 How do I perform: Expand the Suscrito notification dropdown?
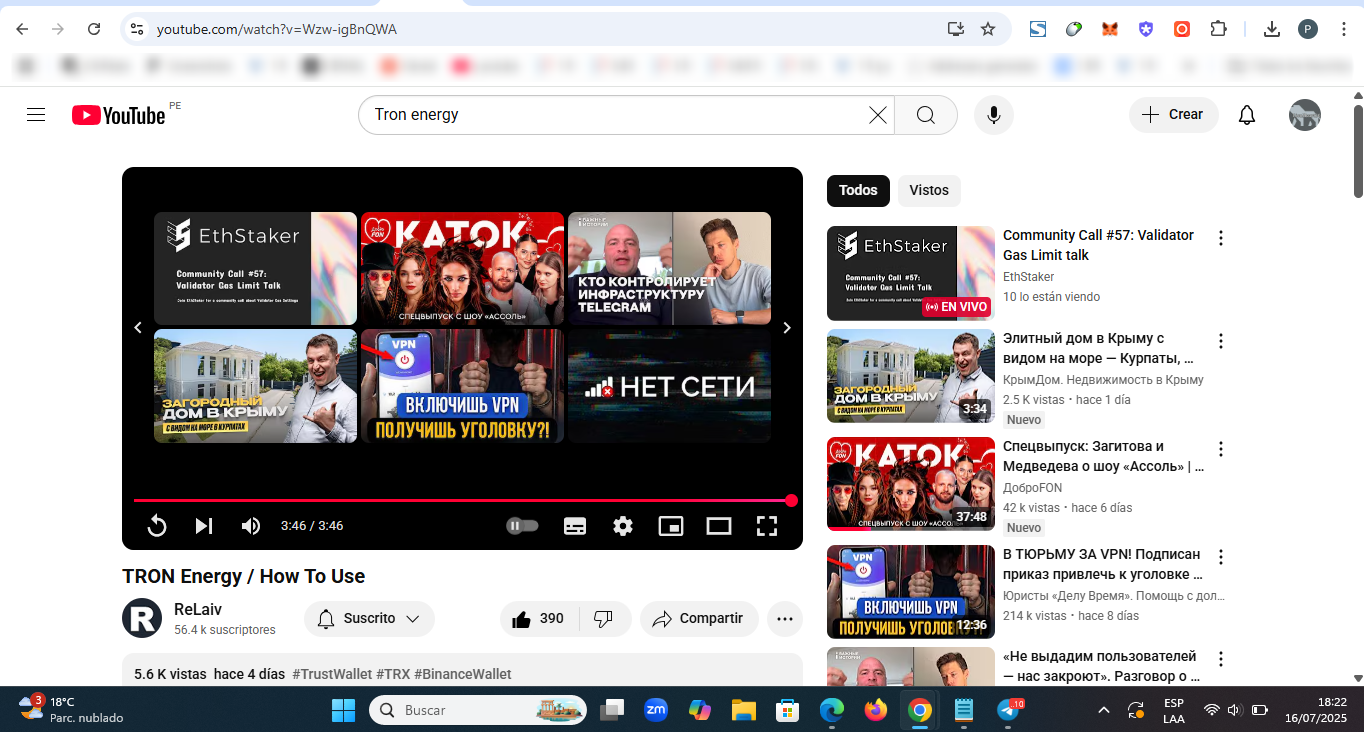(369, 619)
